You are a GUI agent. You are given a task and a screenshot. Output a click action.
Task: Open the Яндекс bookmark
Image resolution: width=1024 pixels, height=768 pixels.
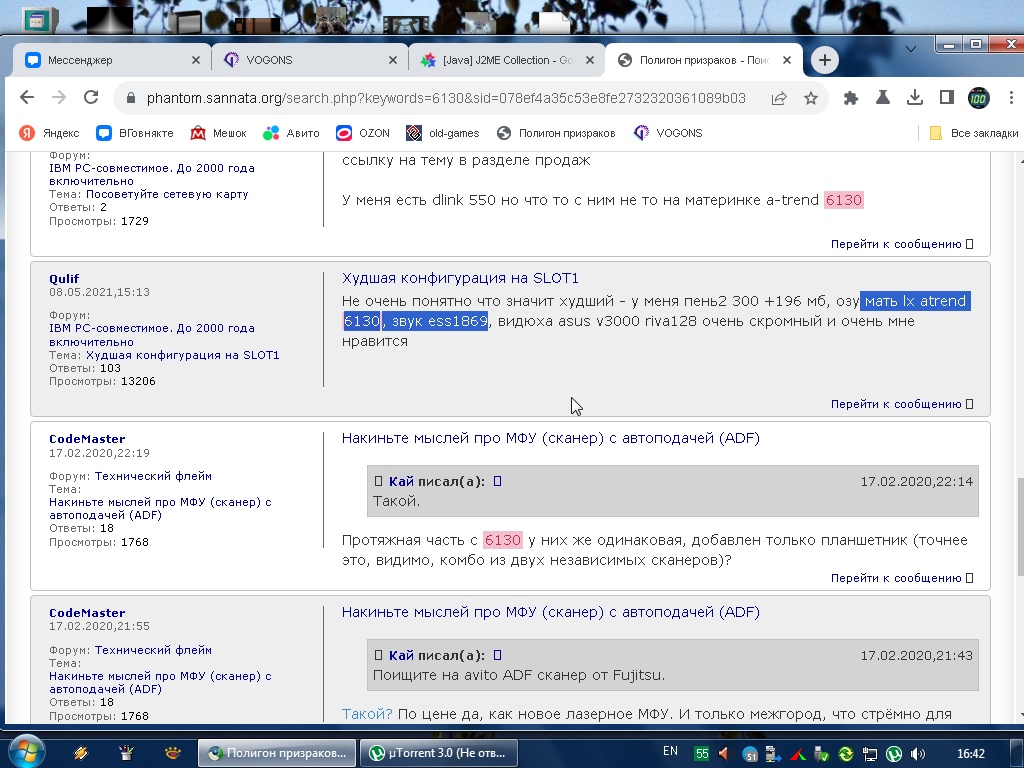[x=50, y=133]
